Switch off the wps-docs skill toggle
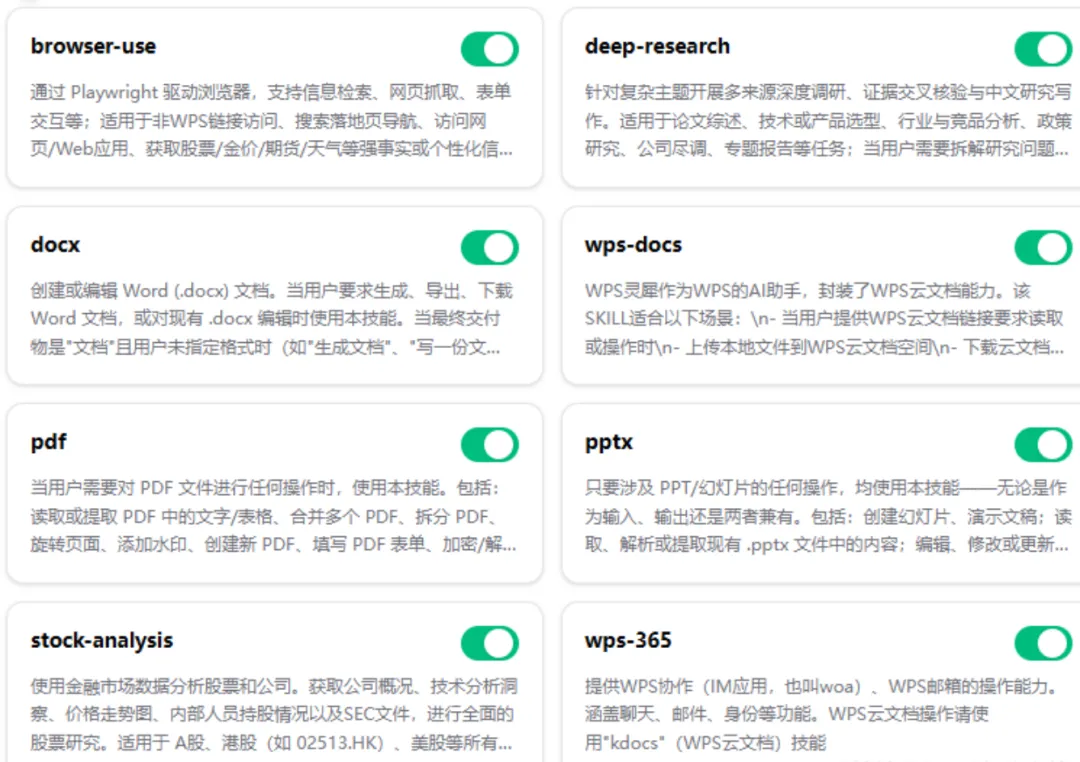 tap(1043, 247)
